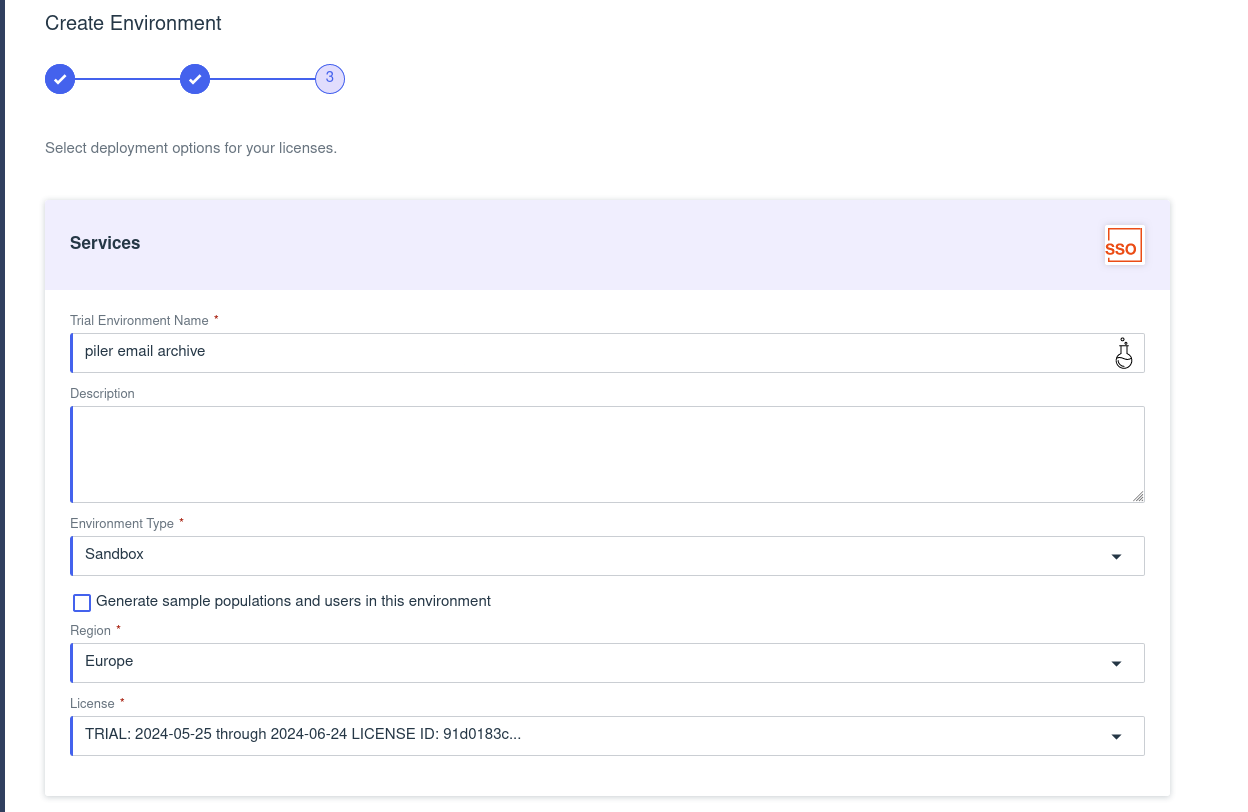Click the dark left sidebar strip
This screenshot has width=1248, height=812.
2,400
